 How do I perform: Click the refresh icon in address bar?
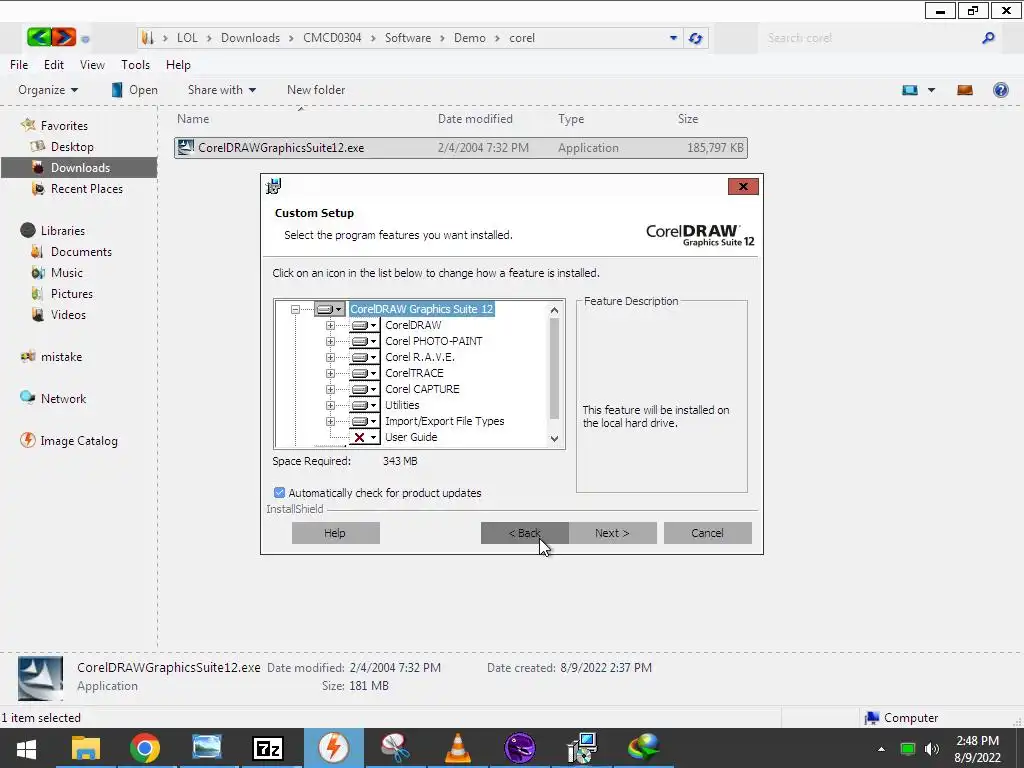tap(696, 39)
